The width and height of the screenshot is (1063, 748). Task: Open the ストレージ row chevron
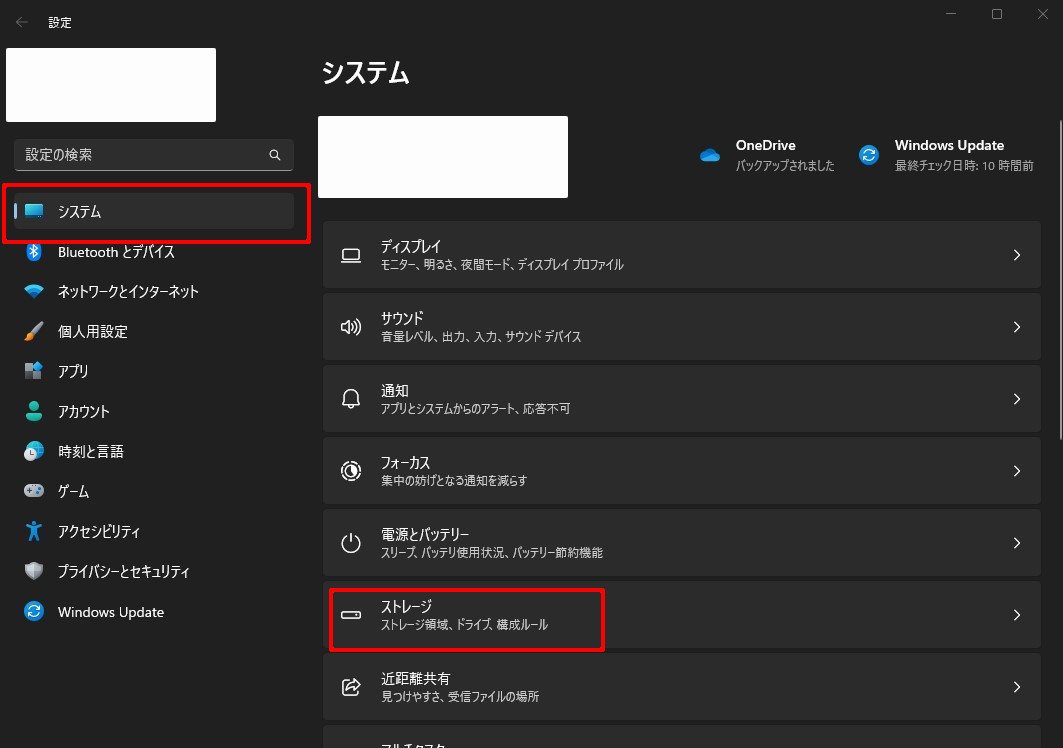1016,615
